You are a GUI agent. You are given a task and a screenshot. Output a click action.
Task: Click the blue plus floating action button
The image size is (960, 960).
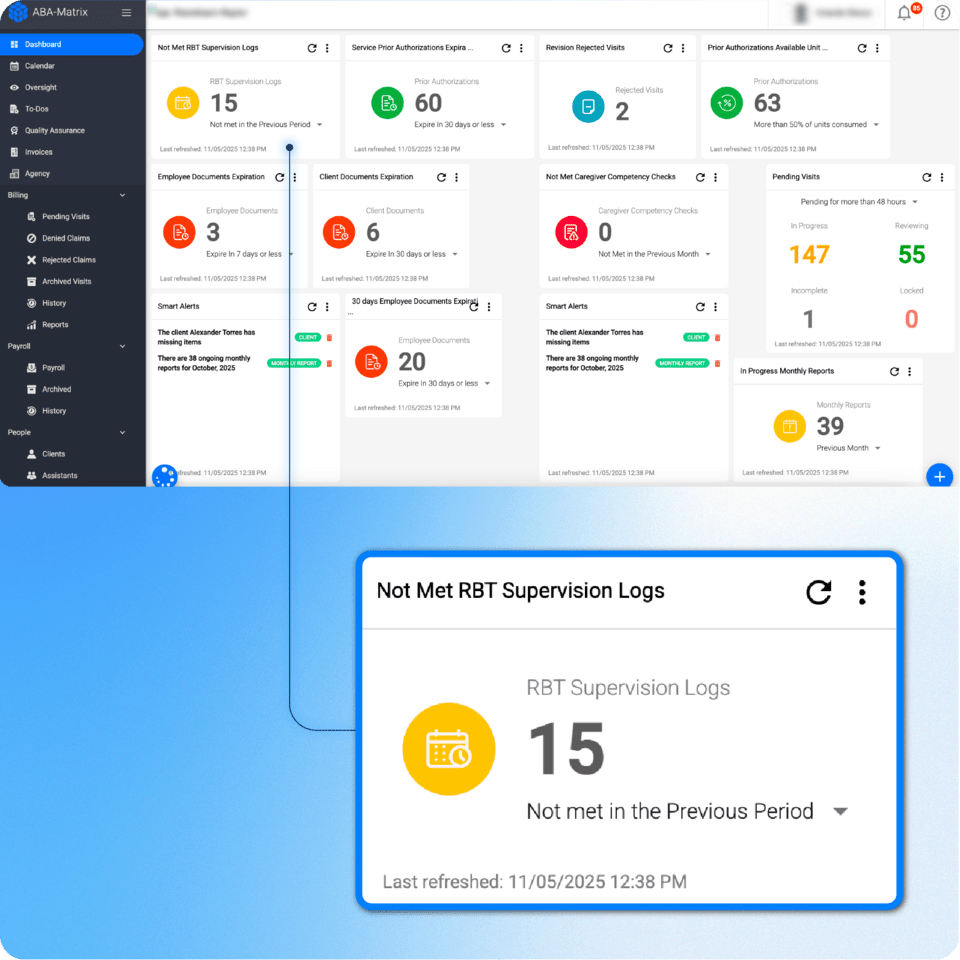point(939,475)
